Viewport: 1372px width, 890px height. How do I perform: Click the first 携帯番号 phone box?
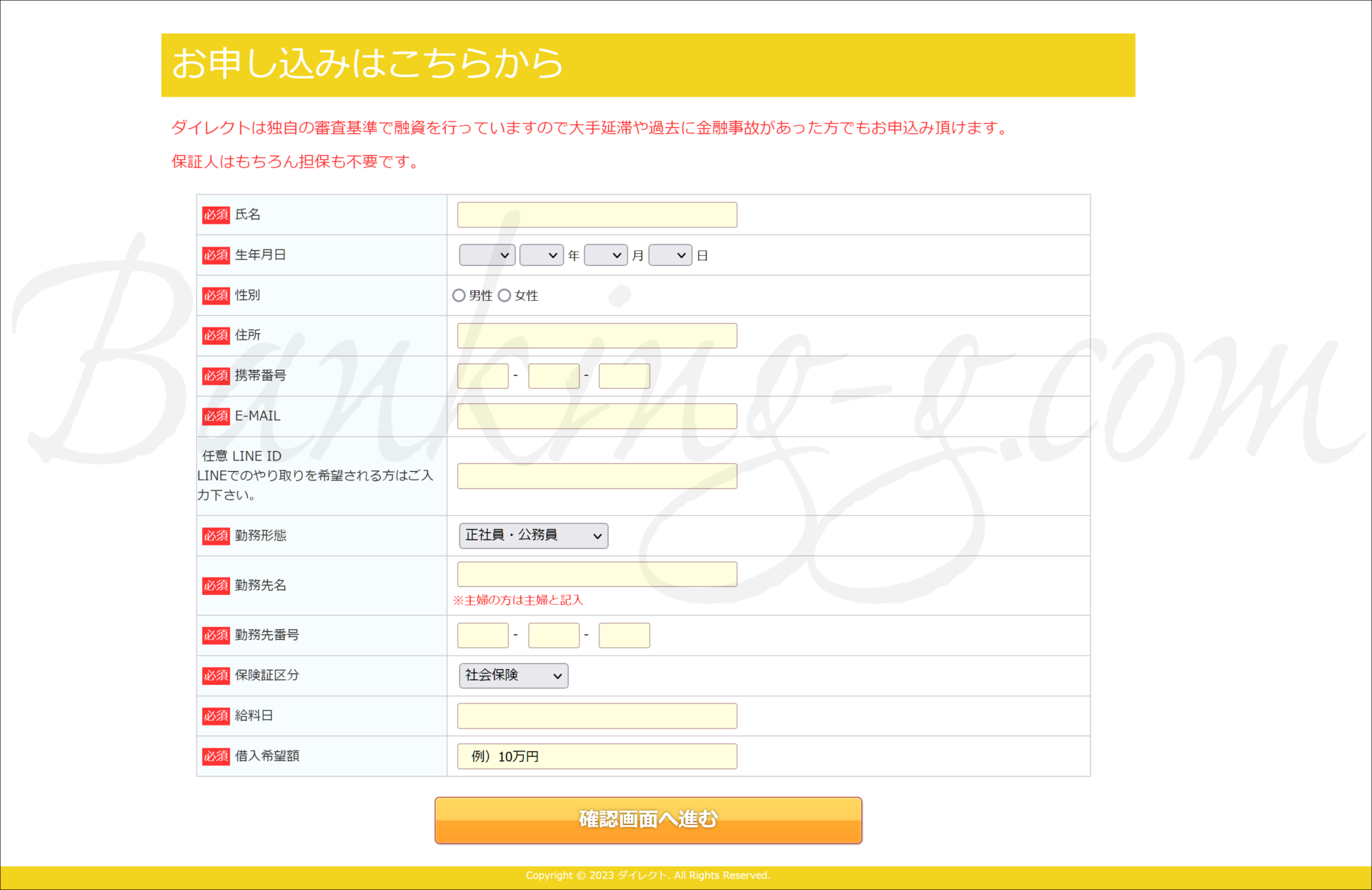click(482, 376)
